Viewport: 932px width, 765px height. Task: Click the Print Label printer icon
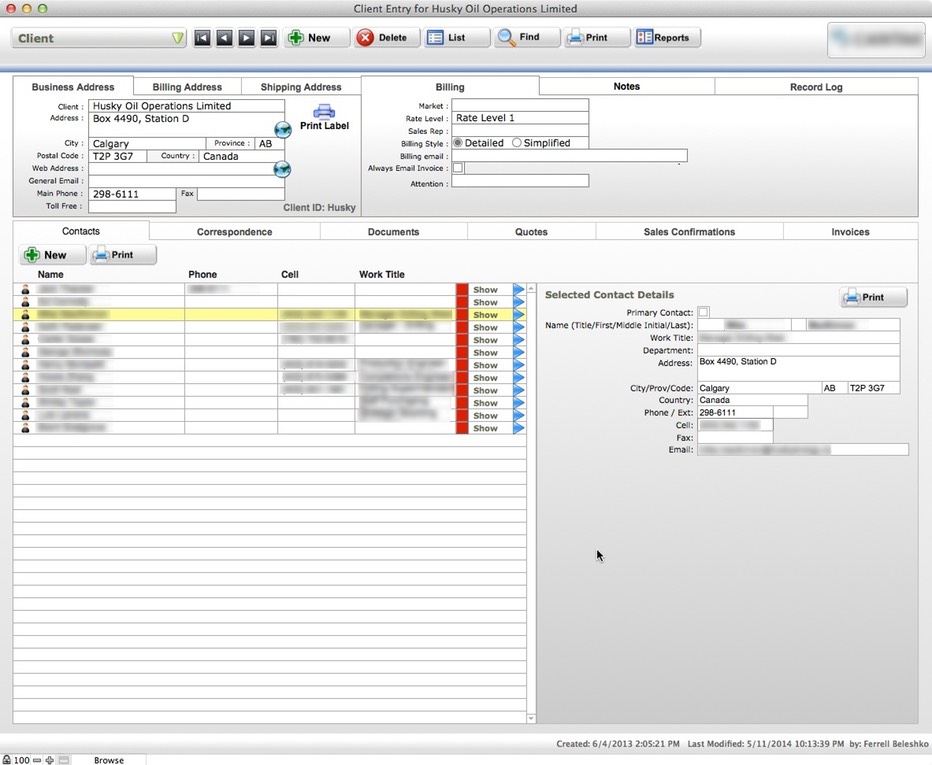pyautogui.click(x=324, y=111)
